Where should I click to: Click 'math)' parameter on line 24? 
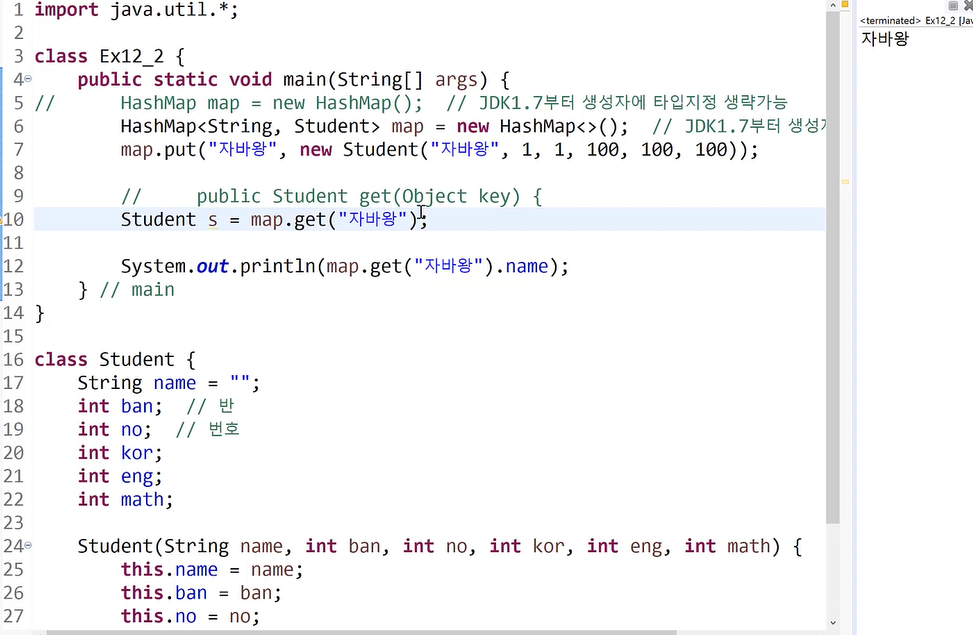(753, 546)
